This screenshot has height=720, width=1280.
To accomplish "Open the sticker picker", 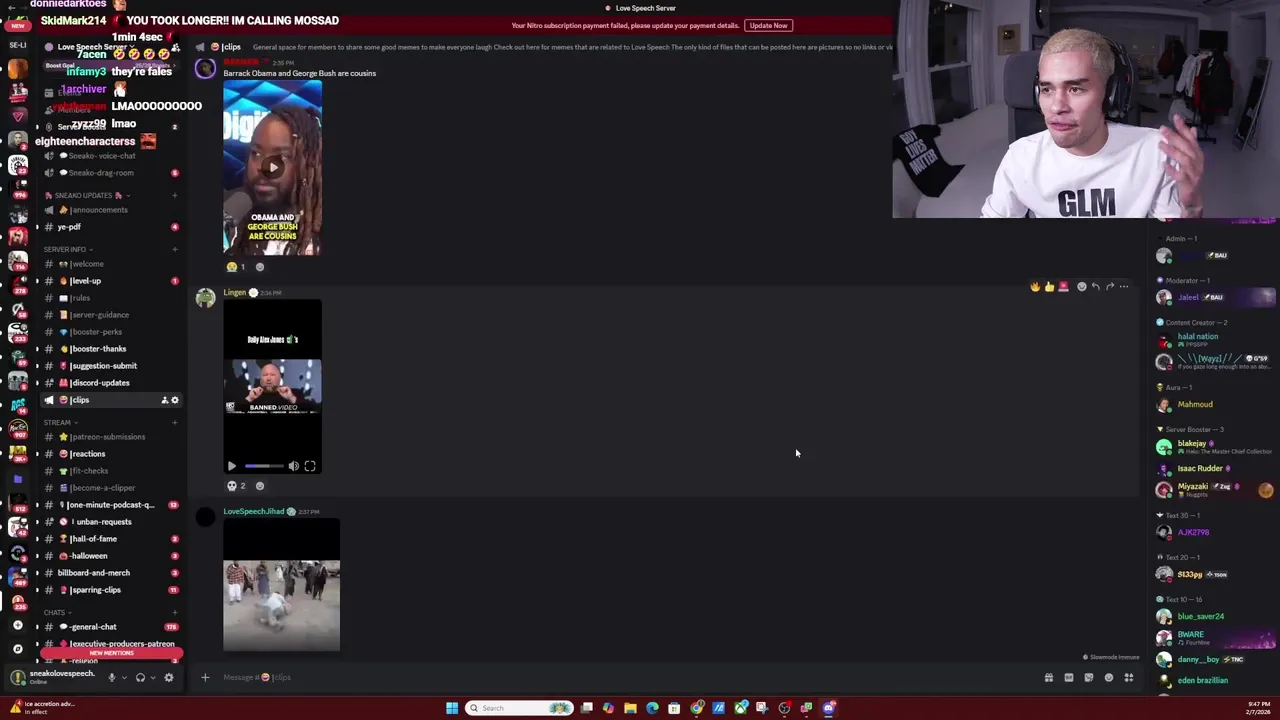I will point(1089,678).
